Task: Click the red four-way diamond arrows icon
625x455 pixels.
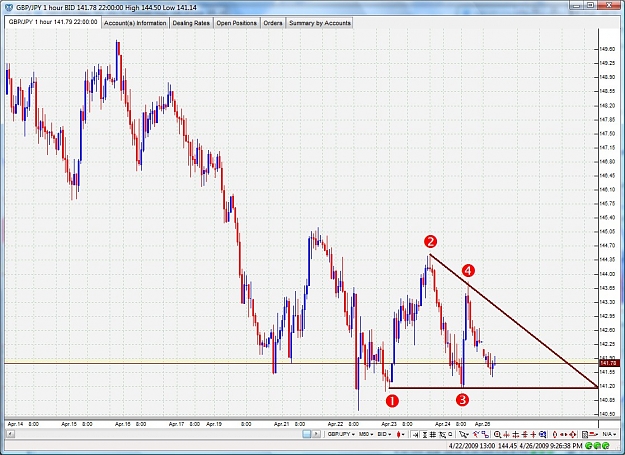Action: (573, 434)
